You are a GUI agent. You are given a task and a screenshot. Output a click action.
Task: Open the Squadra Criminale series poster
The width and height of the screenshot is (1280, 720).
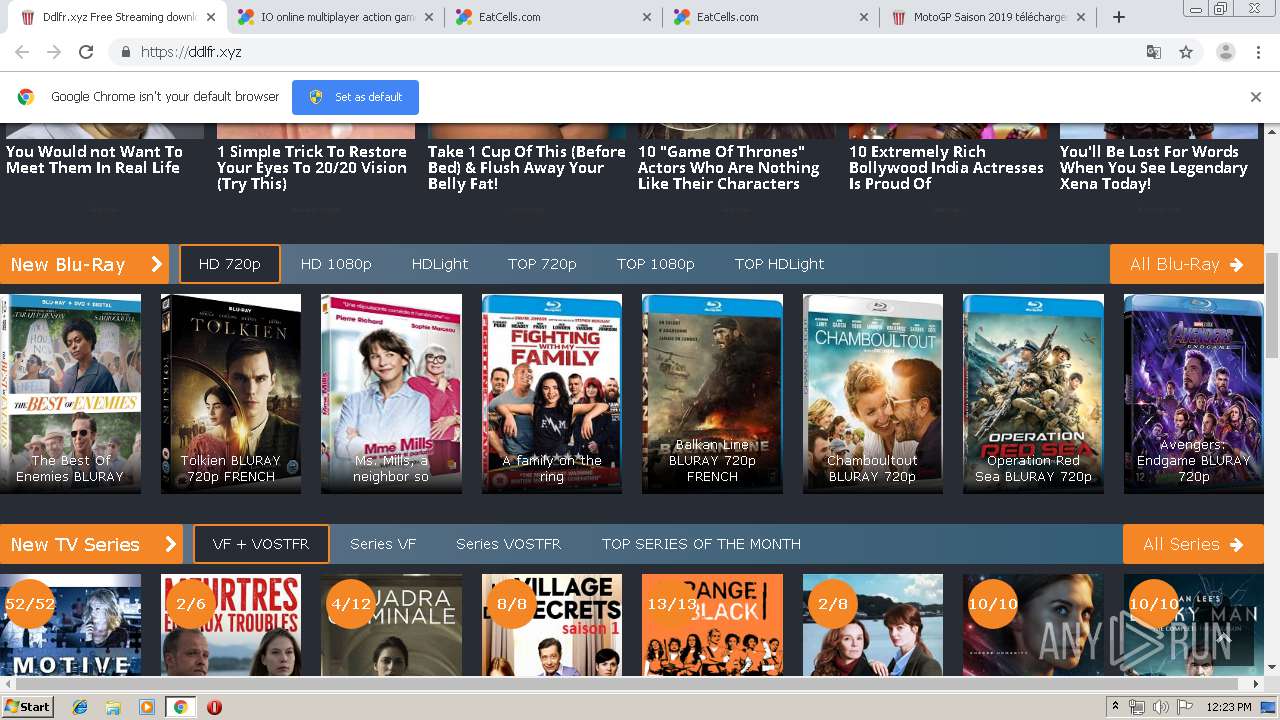tap(391, 625)
